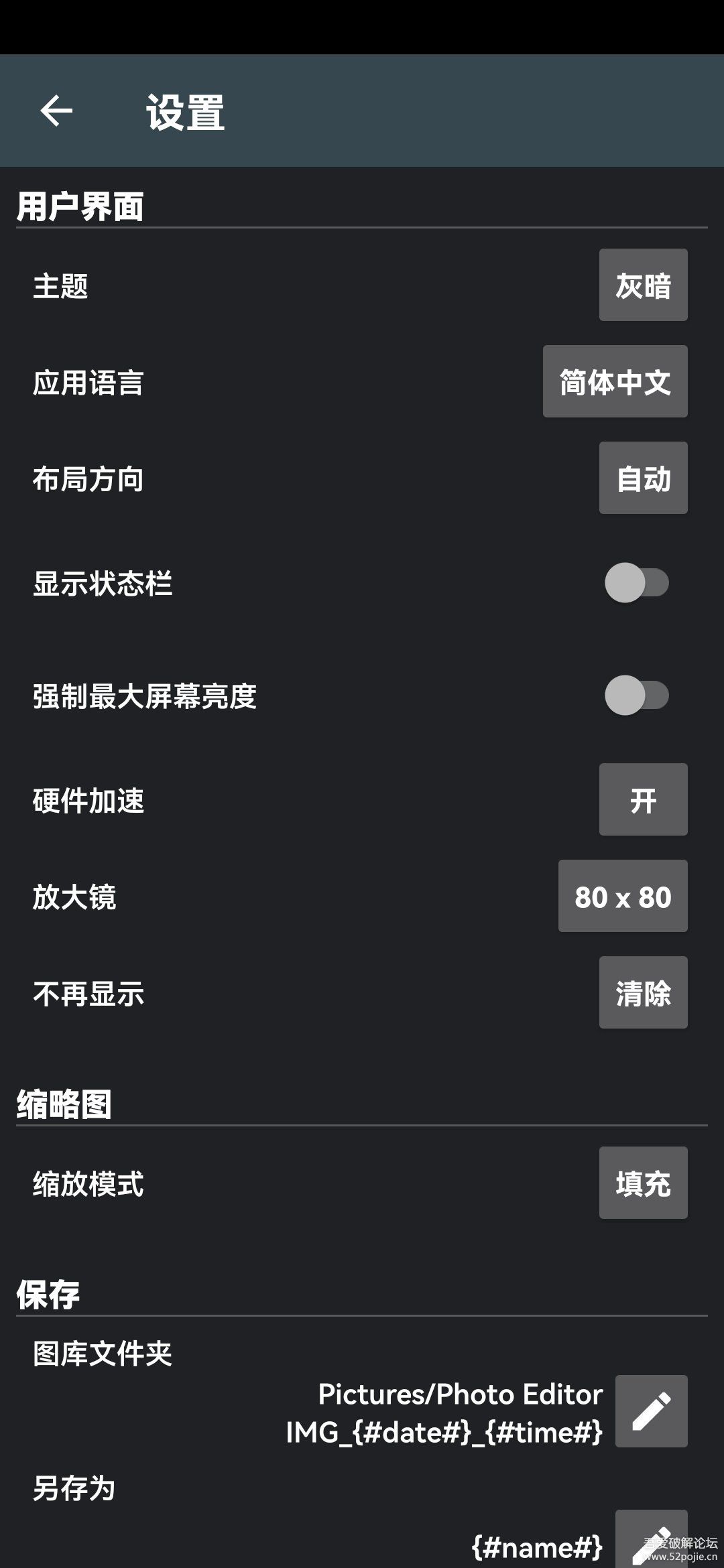
Task: Click the {#name#} filename template text
Action: click(537, 1547)
